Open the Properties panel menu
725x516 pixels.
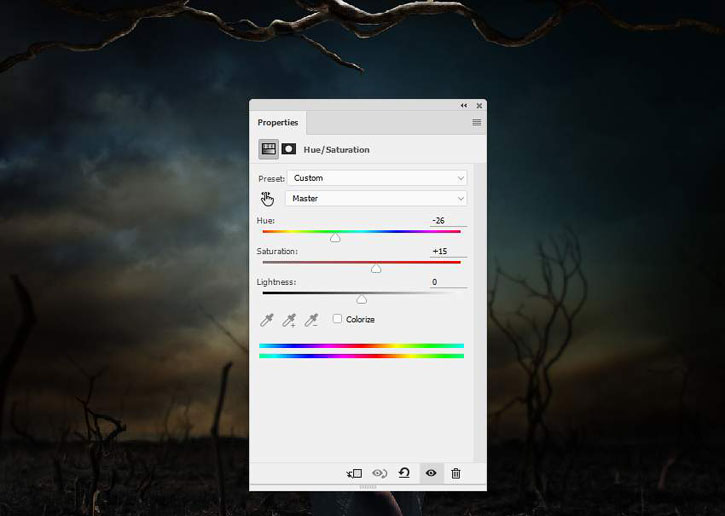coord(477,123)
